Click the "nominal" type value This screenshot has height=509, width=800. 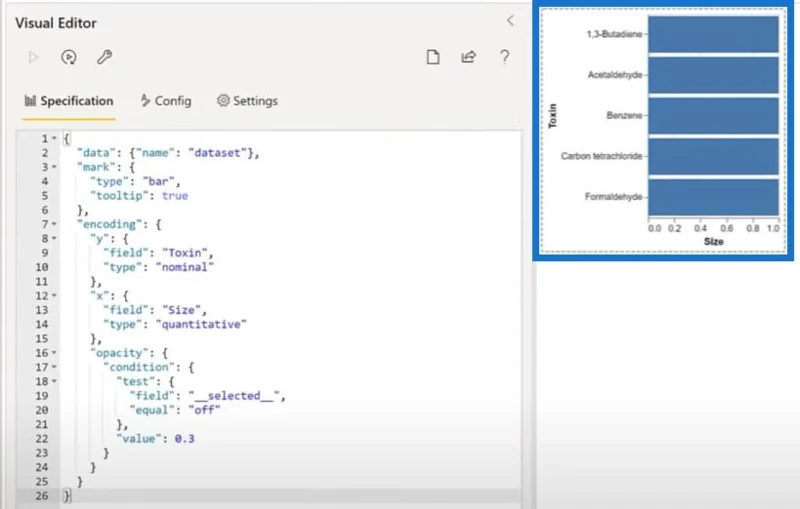[x=185, y=267]
